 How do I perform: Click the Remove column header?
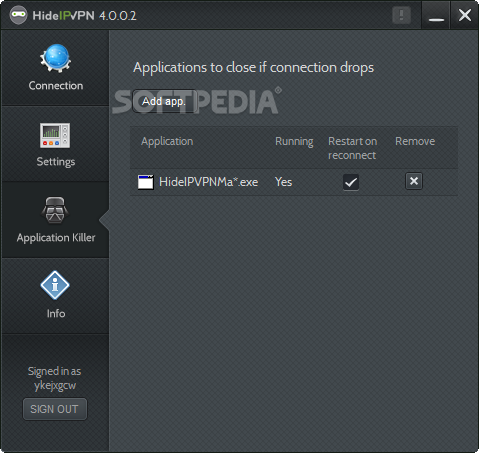point(415,141)
